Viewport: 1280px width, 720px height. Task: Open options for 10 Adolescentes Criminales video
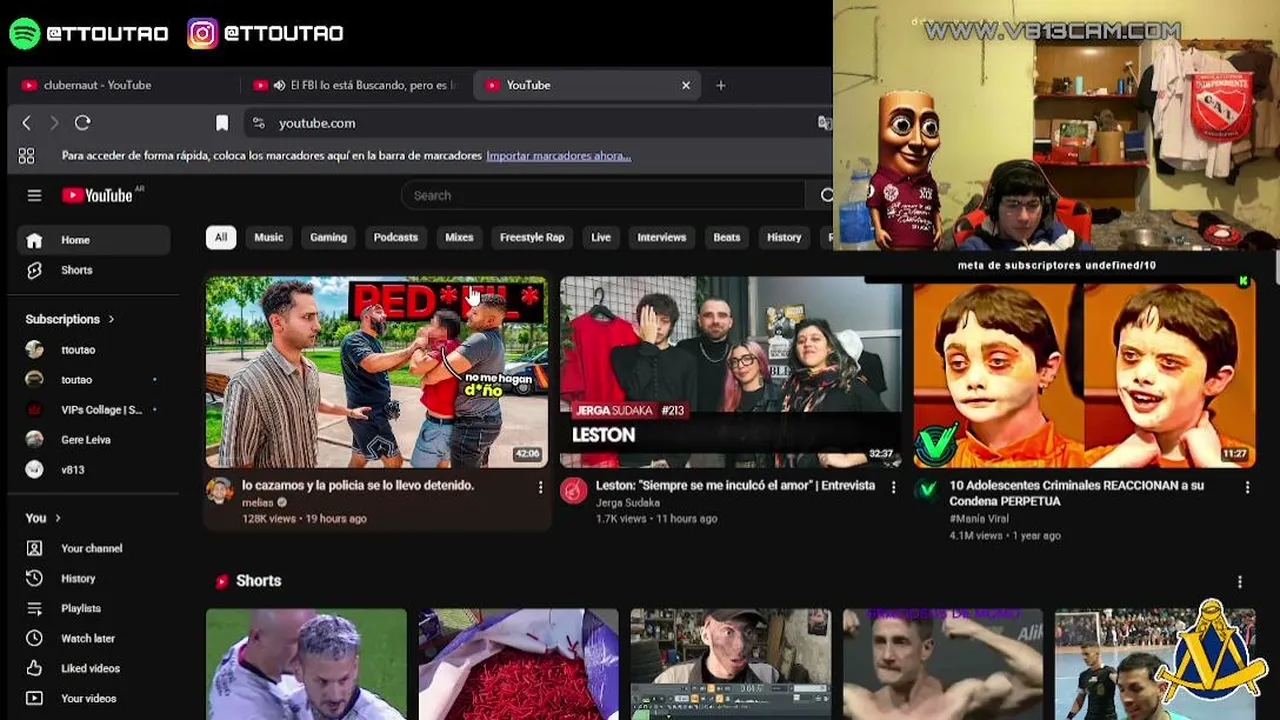coord(1247,487)
